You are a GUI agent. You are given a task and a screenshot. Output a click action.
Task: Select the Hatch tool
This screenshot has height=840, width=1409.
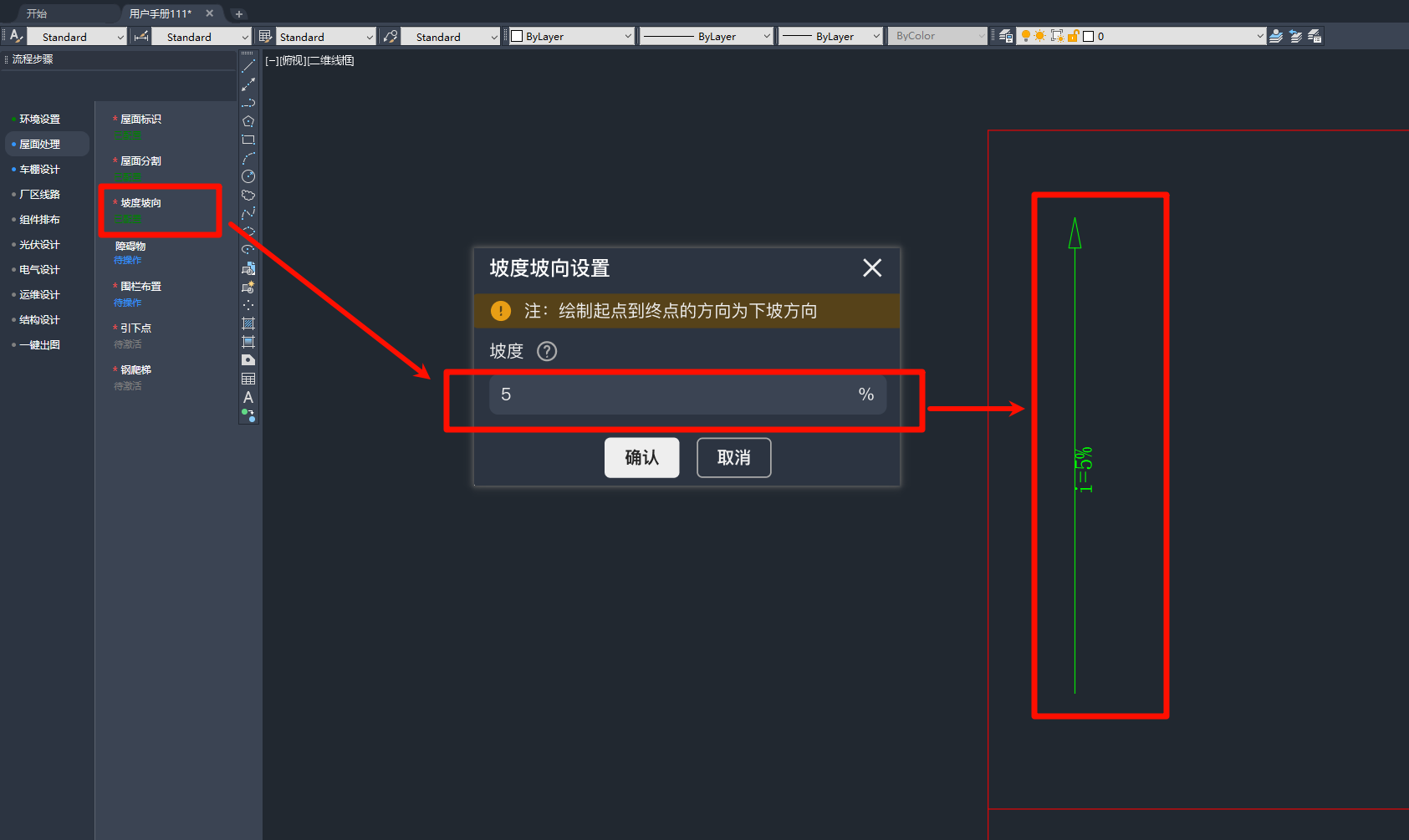(x=248, y=323)
